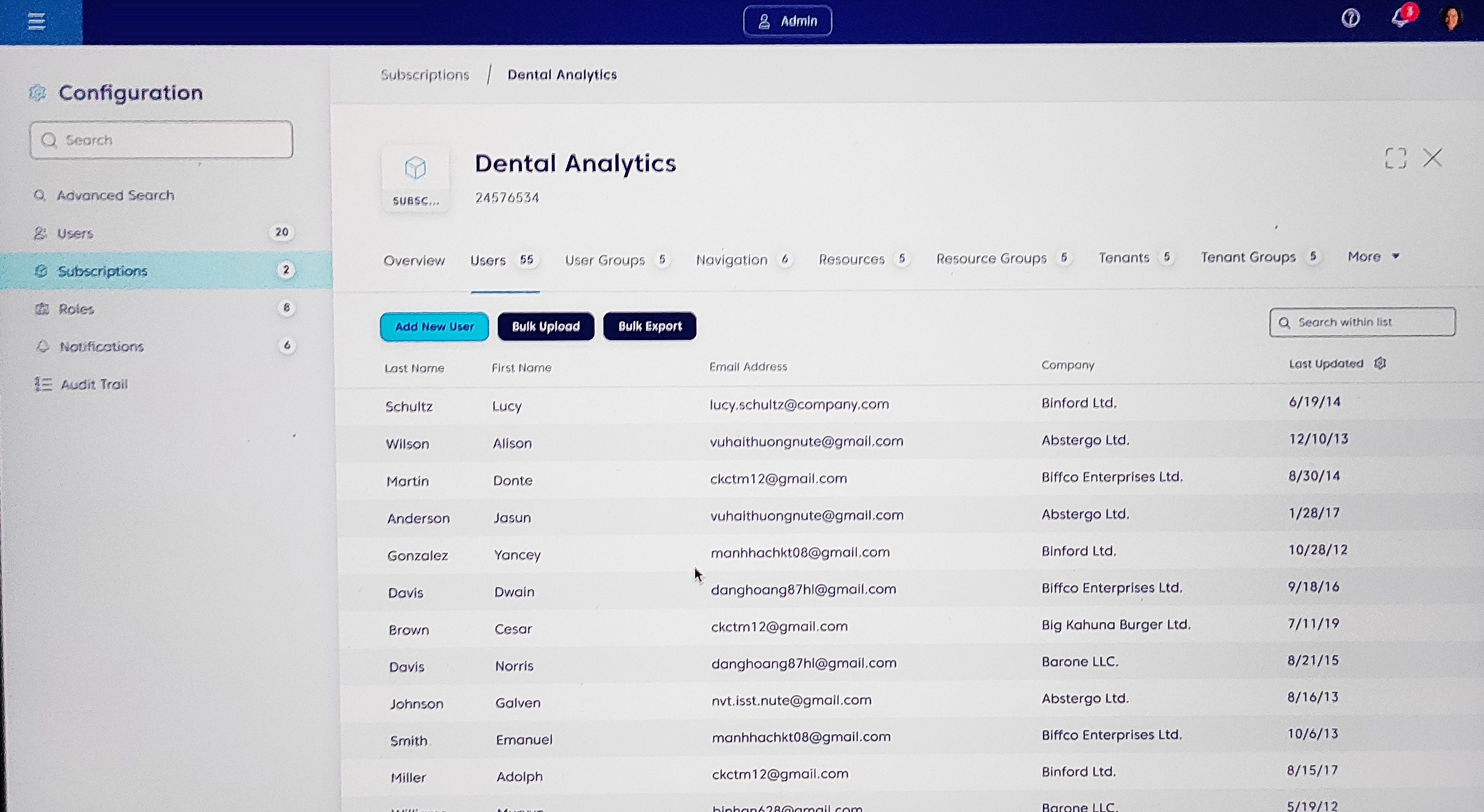Close the Dental Analytics panel

click(1432, 157)
